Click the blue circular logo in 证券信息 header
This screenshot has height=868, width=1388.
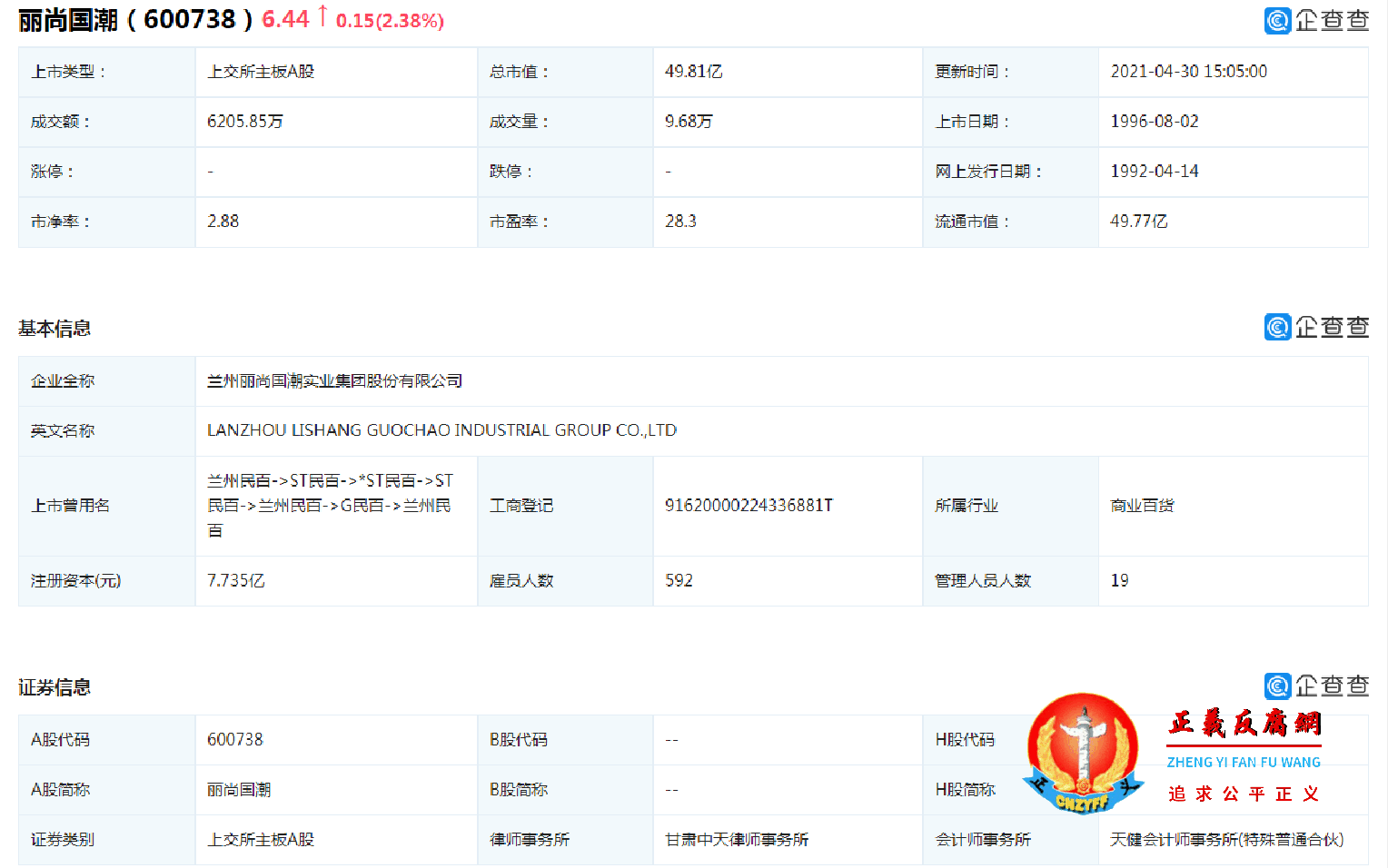(1276, 686)
